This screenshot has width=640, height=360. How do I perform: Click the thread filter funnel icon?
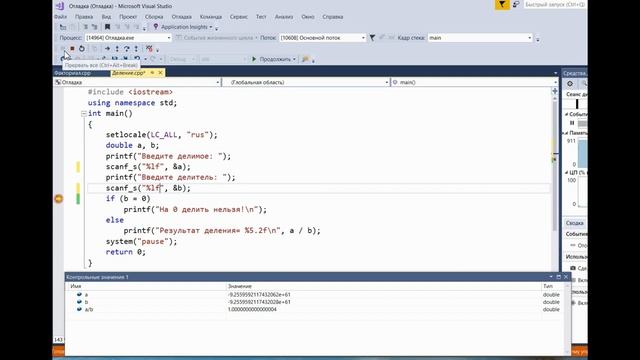(x=372, y=38)
